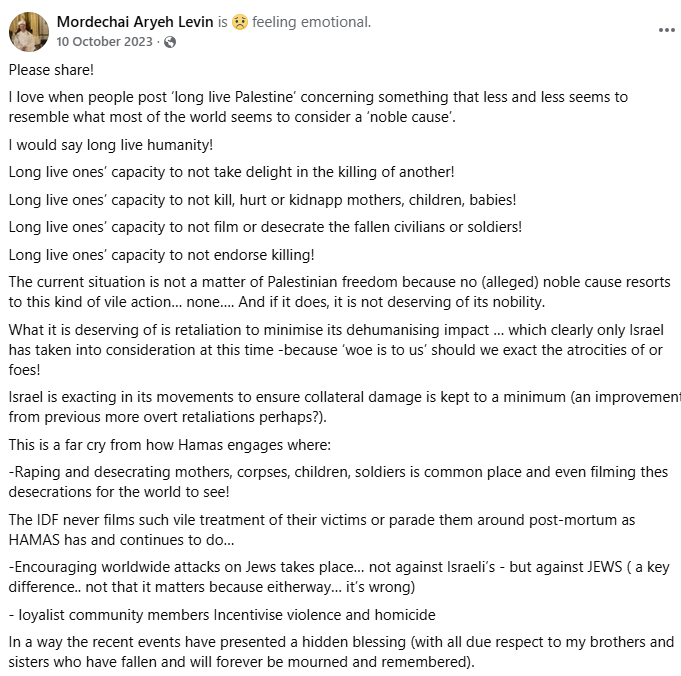Click the 'feeling emotional.' status text

coord(311,22)
